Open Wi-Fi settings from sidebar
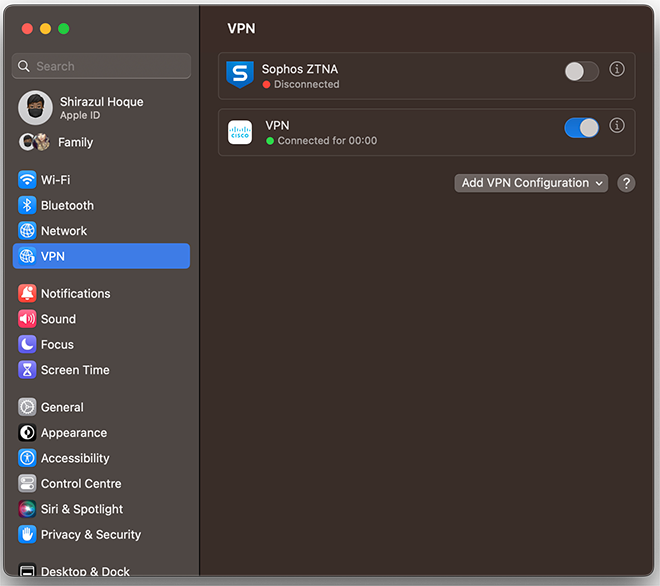Screen dimensions: 660x586 click(55, 180)
